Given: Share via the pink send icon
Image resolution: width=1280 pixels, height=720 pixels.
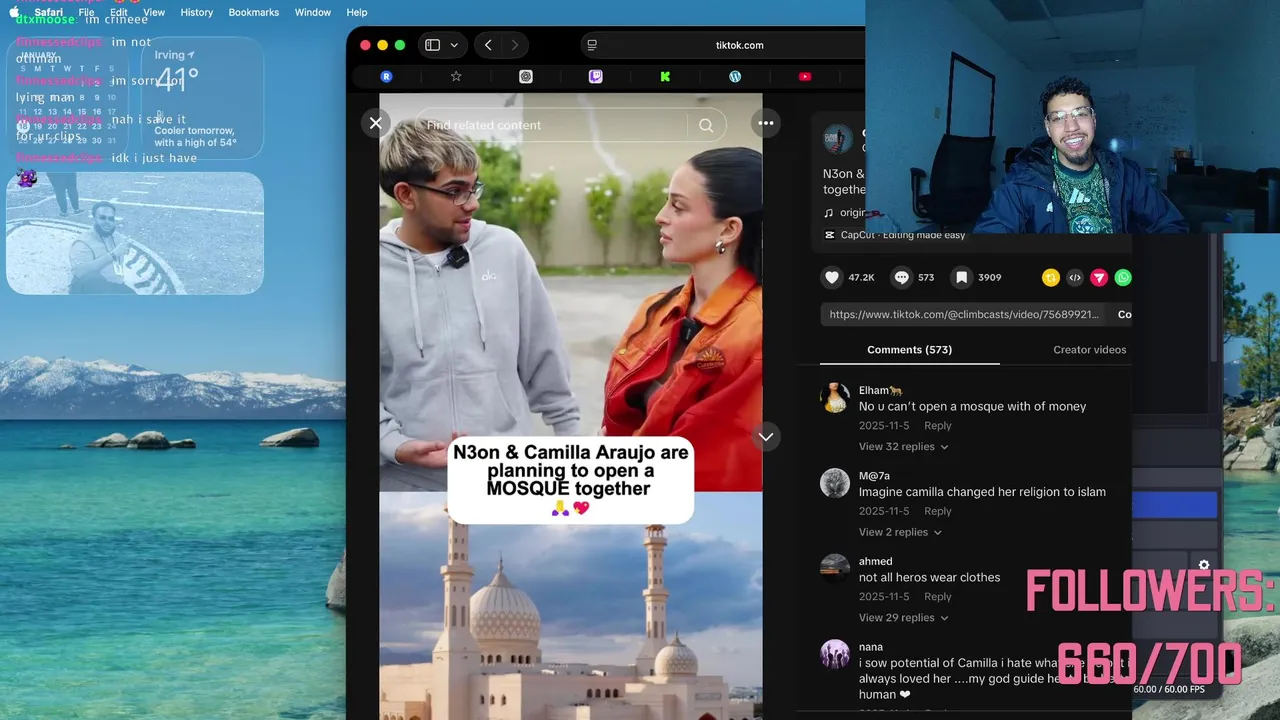Looking at the screenshot, I should point(1099,278).
